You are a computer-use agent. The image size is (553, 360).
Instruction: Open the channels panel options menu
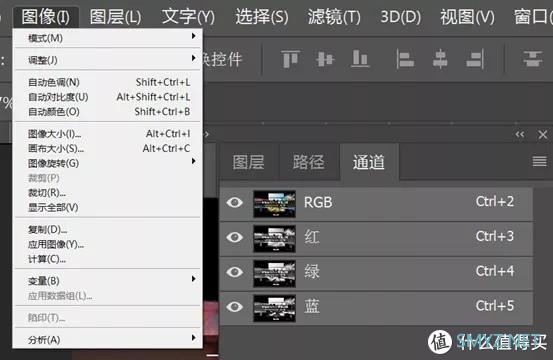click(540, 161)
